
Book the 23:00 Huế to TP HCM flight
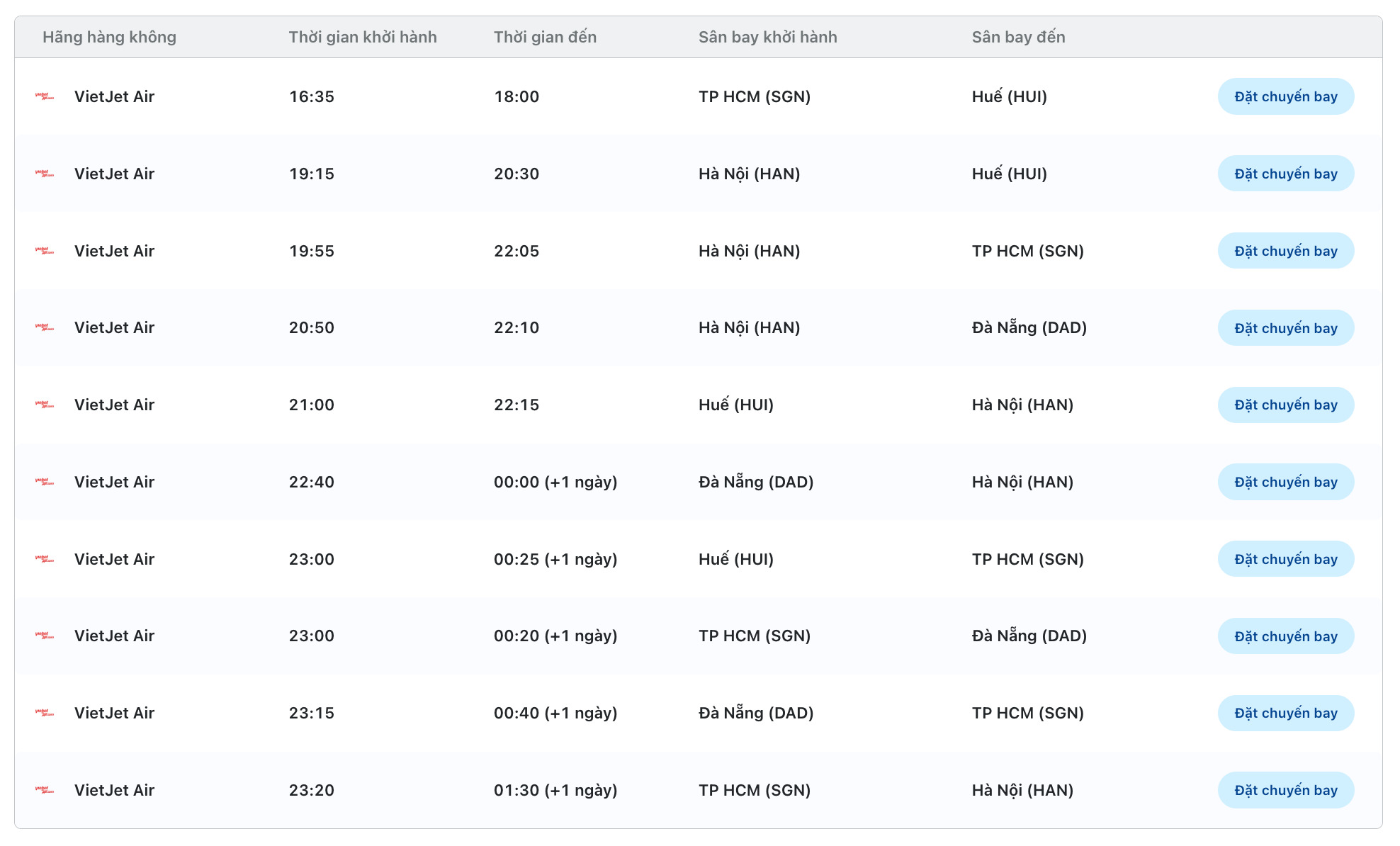click(x=1285, y=559)
